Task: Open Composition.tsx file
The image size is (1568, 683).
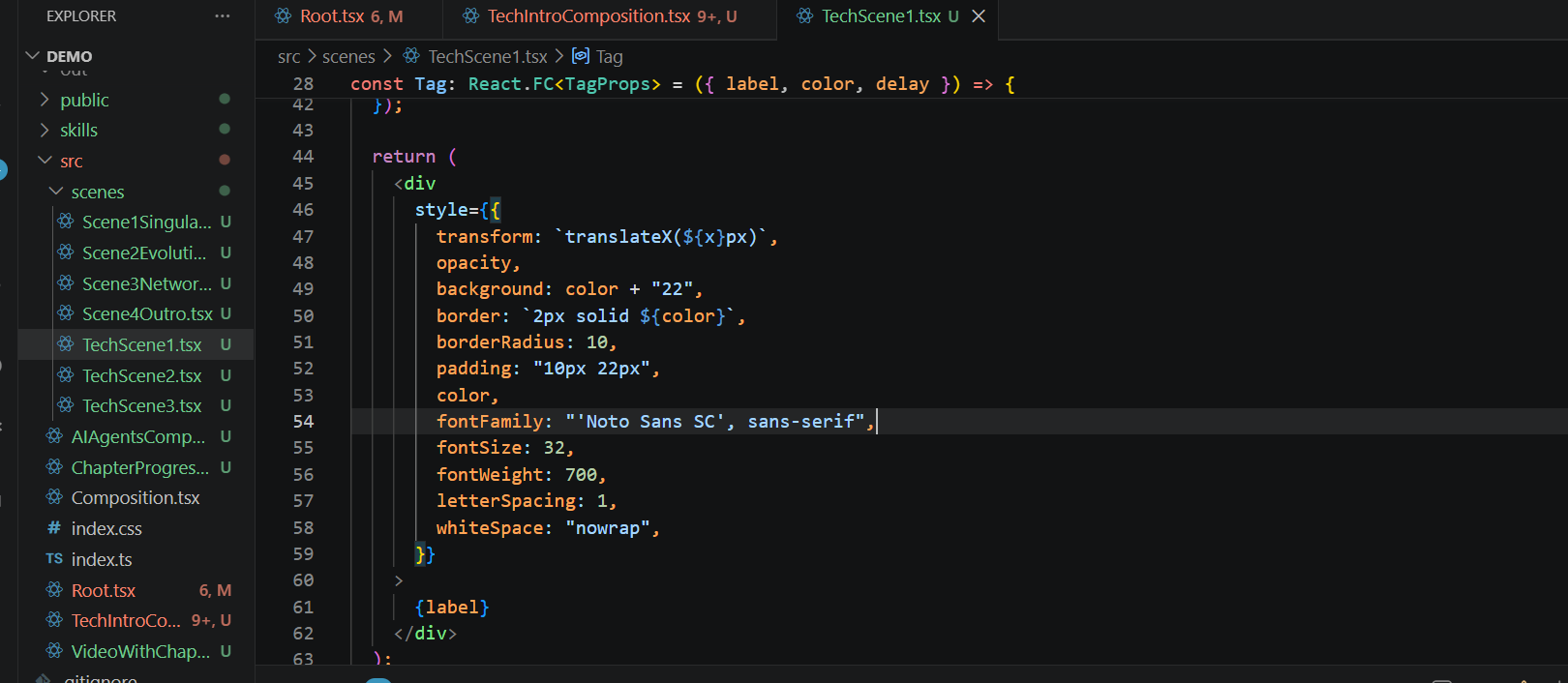Action: click(136, 497)
